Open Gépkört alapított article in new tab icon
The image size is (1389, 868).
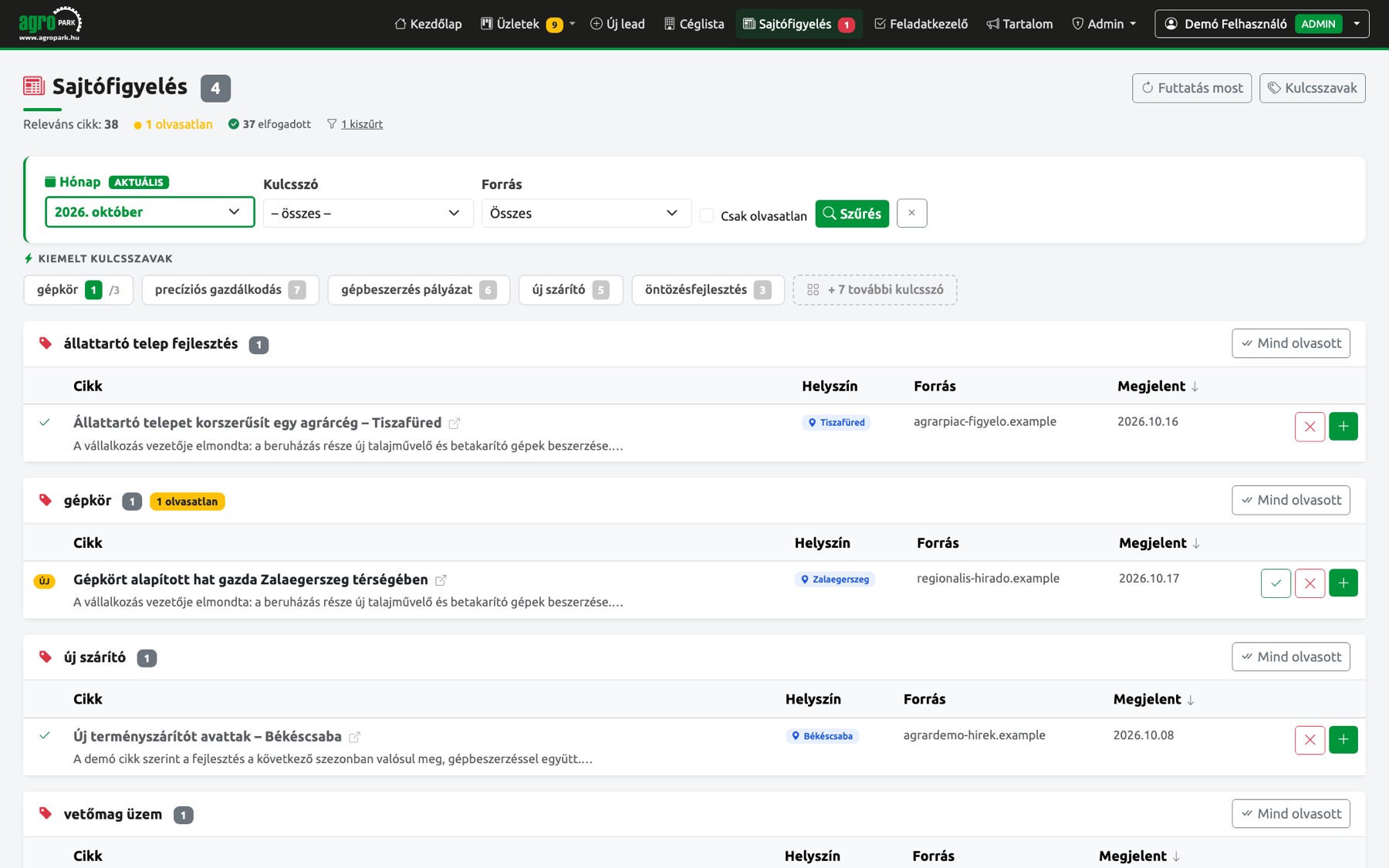click(x=441, y=580)
